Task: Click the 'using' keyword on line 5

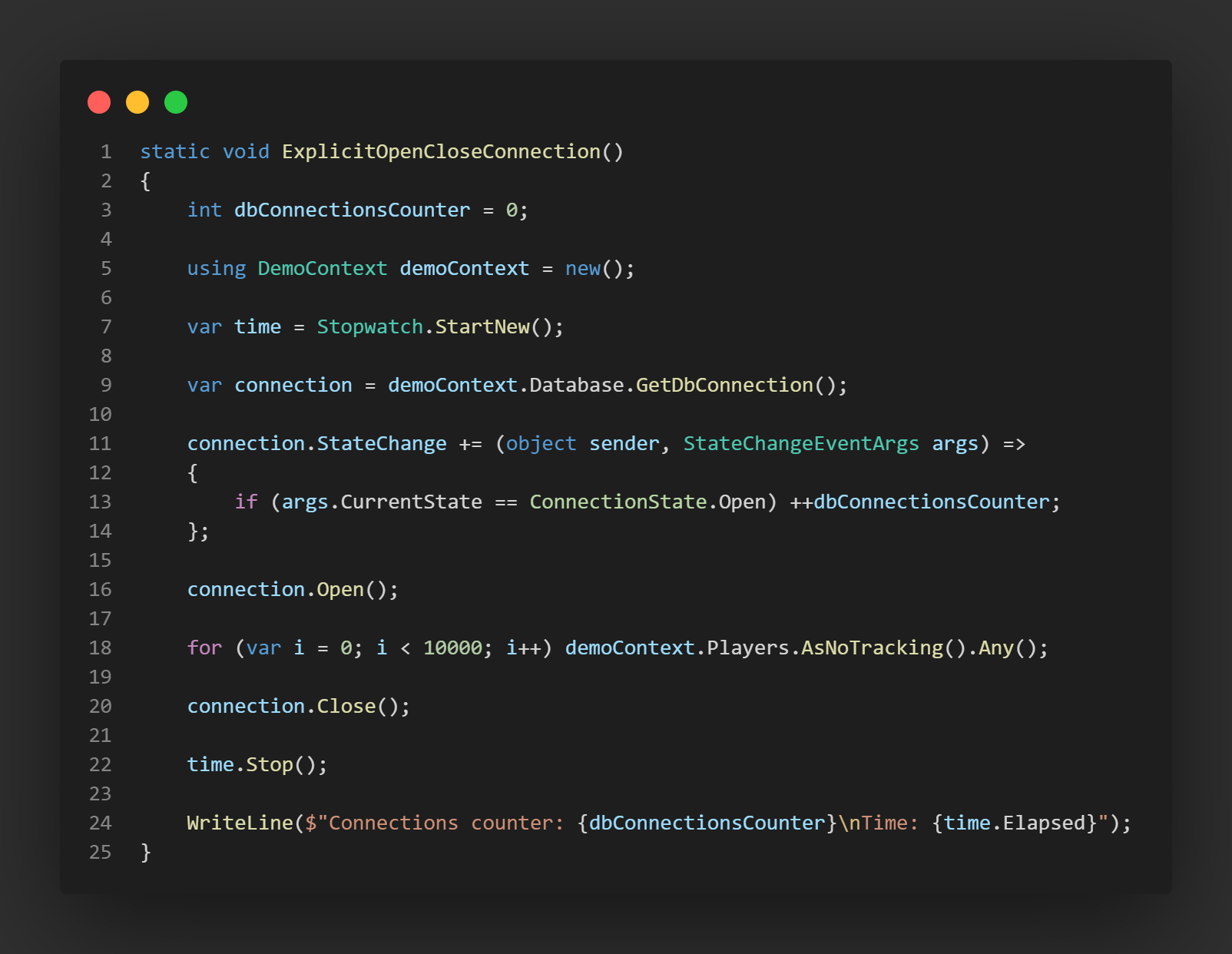Action: point(217,269)
